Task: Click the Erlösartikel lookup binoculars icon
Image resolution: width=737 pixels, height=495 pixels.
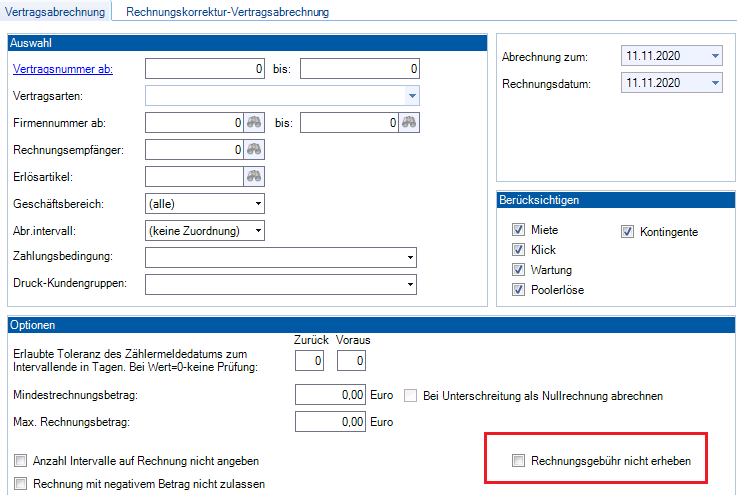Action: [x=254, y=177]
